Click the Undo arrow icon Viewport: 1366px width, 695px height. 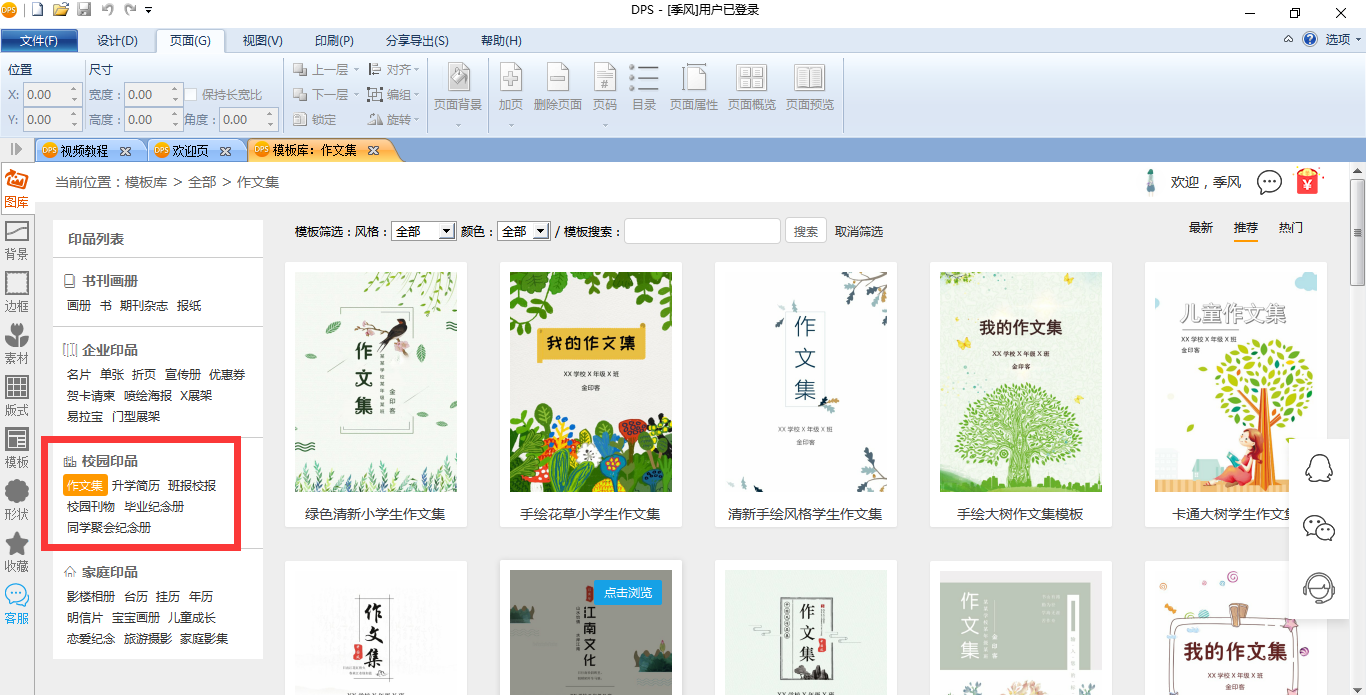(107, 10)
